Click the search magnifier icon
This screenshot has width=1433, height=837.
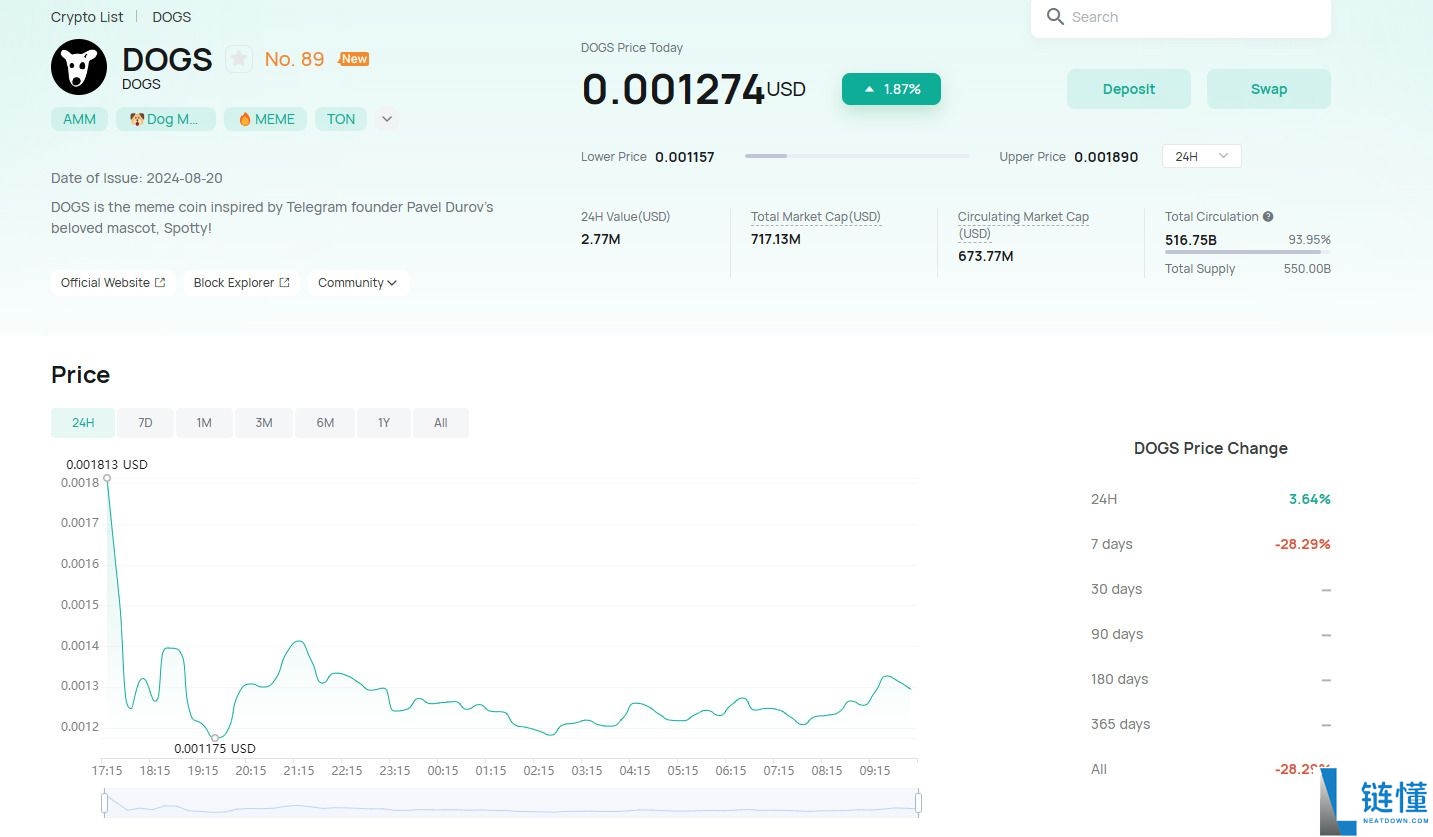pos(1054,17)
